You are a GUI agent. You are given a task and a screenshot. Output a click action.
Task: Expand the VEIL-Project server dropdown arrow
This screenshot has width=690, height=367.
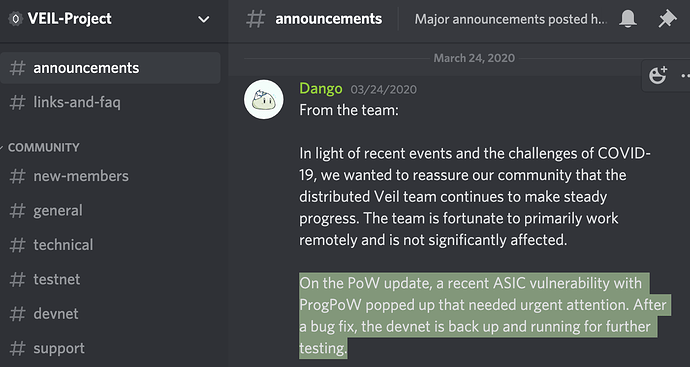203,19
